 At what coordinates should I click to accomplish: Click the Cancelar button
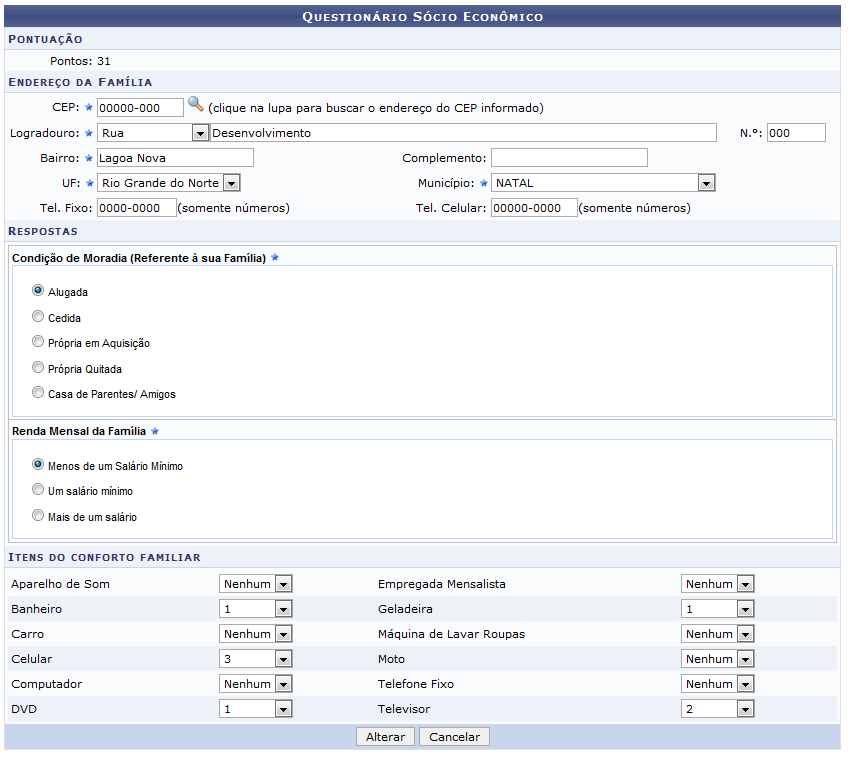[454, 737]
